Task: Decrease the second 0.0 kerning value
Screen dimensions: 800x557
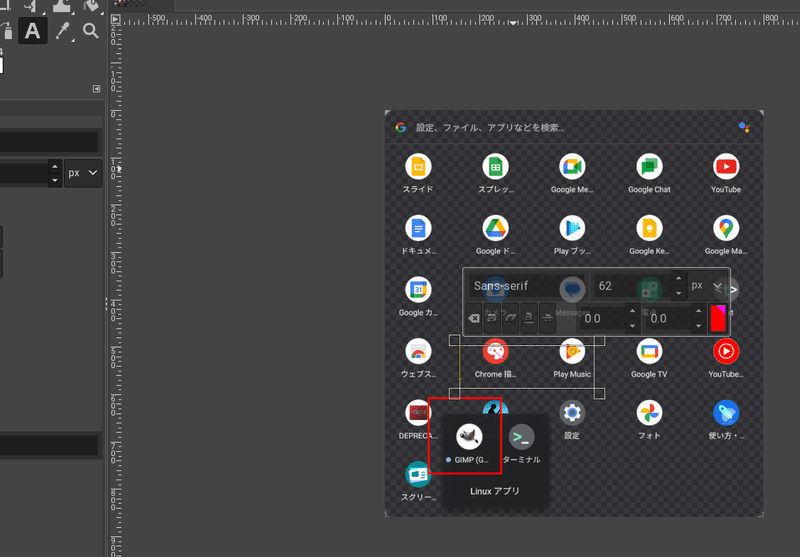Action: click(x=698, y=325)
